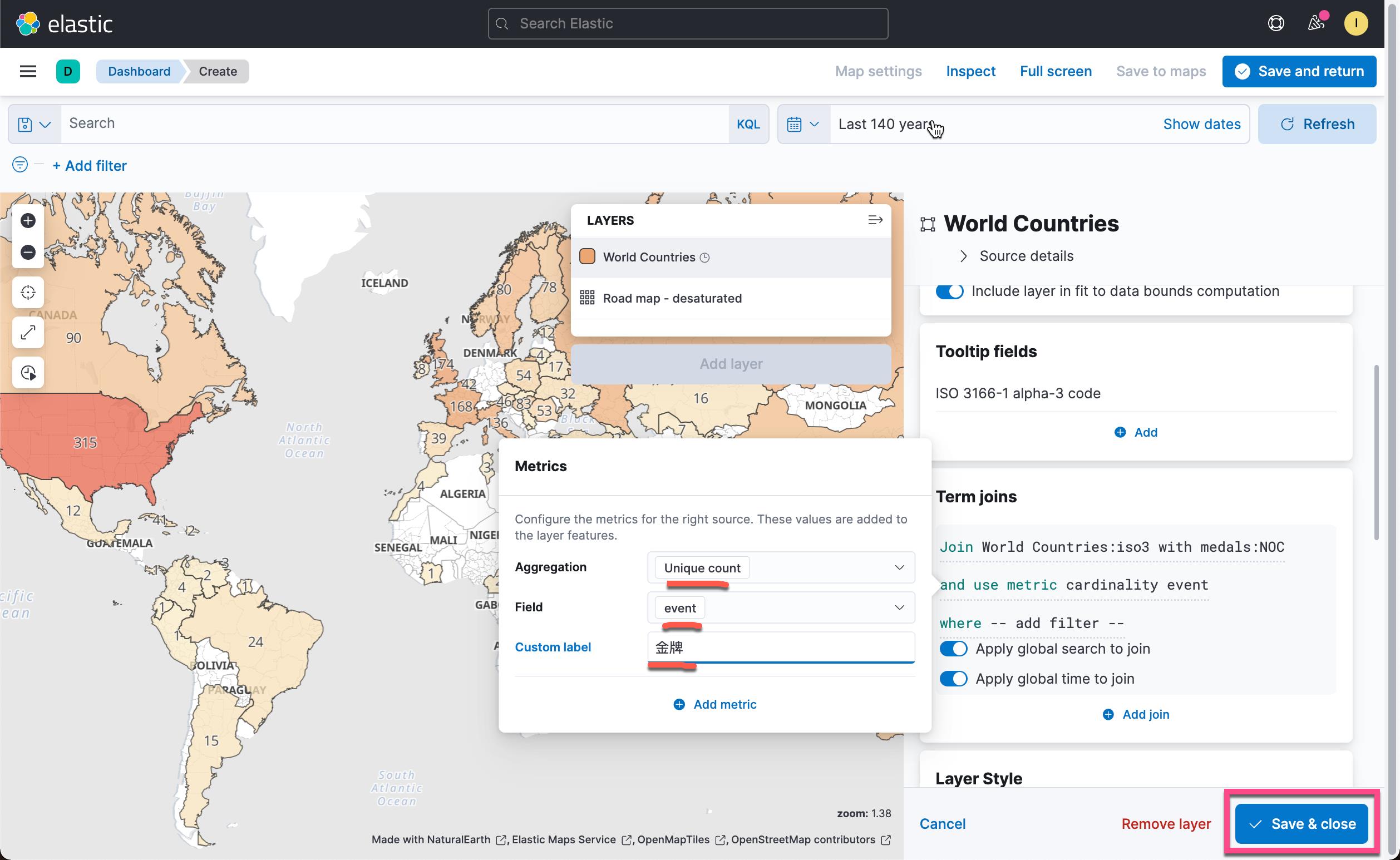Toggle Apply global time to join
The height and width of the screenshot is (860, 1400).
pyautogui.click(x=953, y=679)
